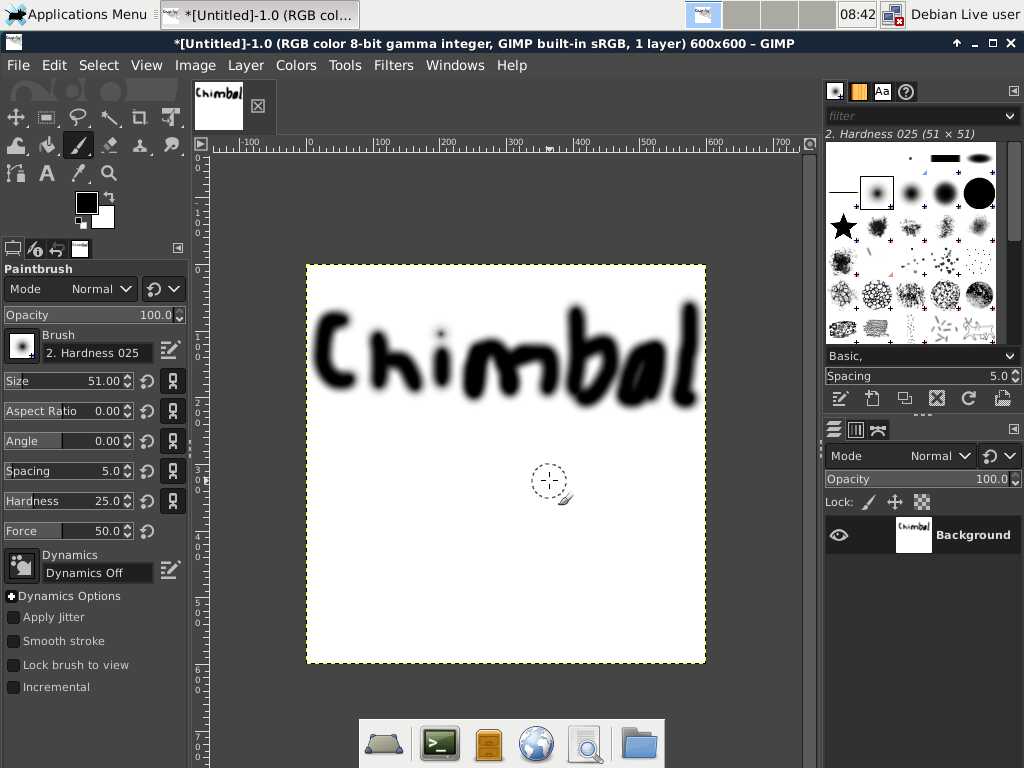Open the Filters menu
Screen dimensions: 1024x768
click(x=393, y=65)
